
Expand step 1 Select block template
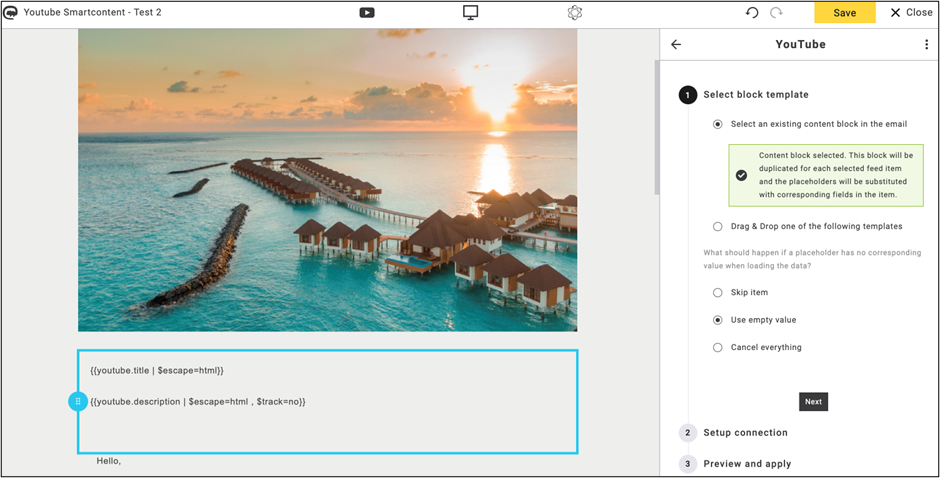(x=756, y=95)
